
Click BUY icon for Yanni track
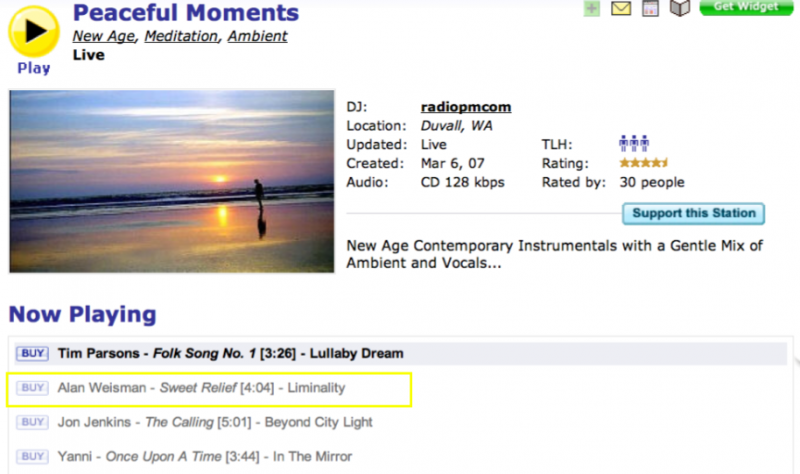[x=33, y=456]
